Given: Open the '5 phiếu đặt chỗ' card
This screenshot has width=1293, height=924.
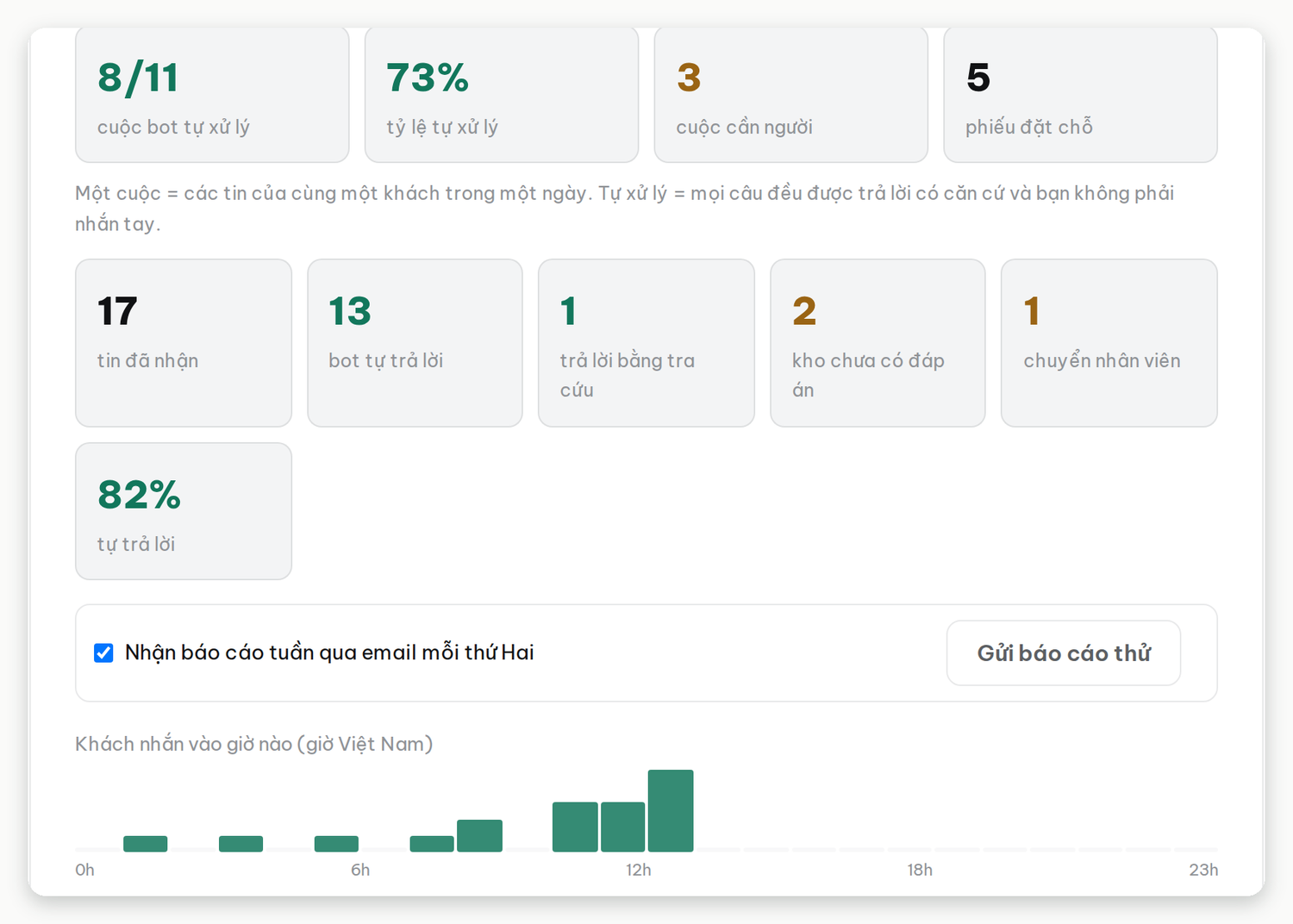Looking at the screenshot, I should point(1081,95).
